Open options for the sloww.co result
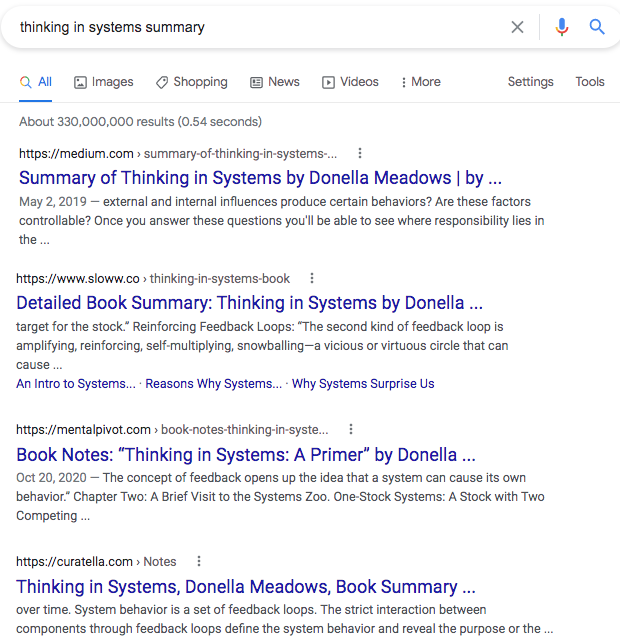The height and width of the screenshot is (641, 620). click(312, 278)
